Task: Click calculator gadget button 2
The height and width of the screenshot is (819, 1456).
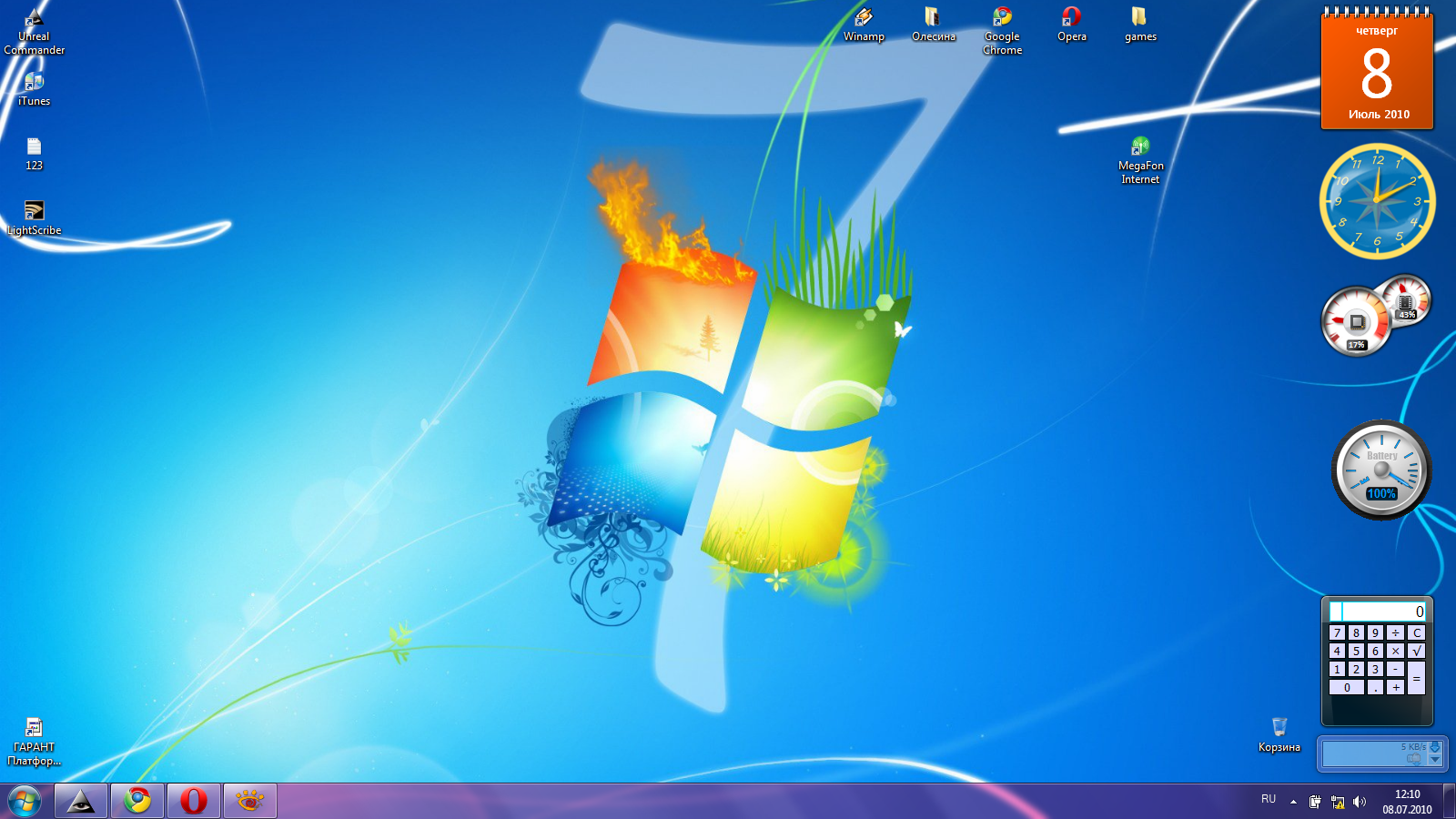Action: [1356, 669]
